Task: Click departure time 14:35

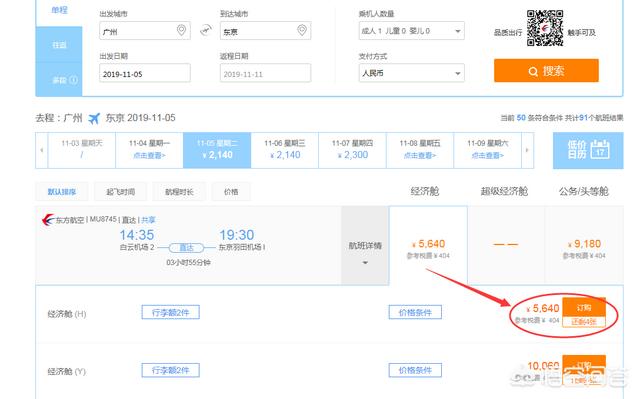Action: (137, 235)
